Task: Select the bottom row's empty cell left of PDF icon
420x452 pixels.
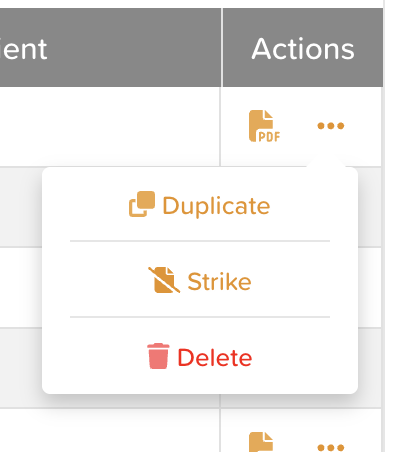Action: [x=110, y=431]
